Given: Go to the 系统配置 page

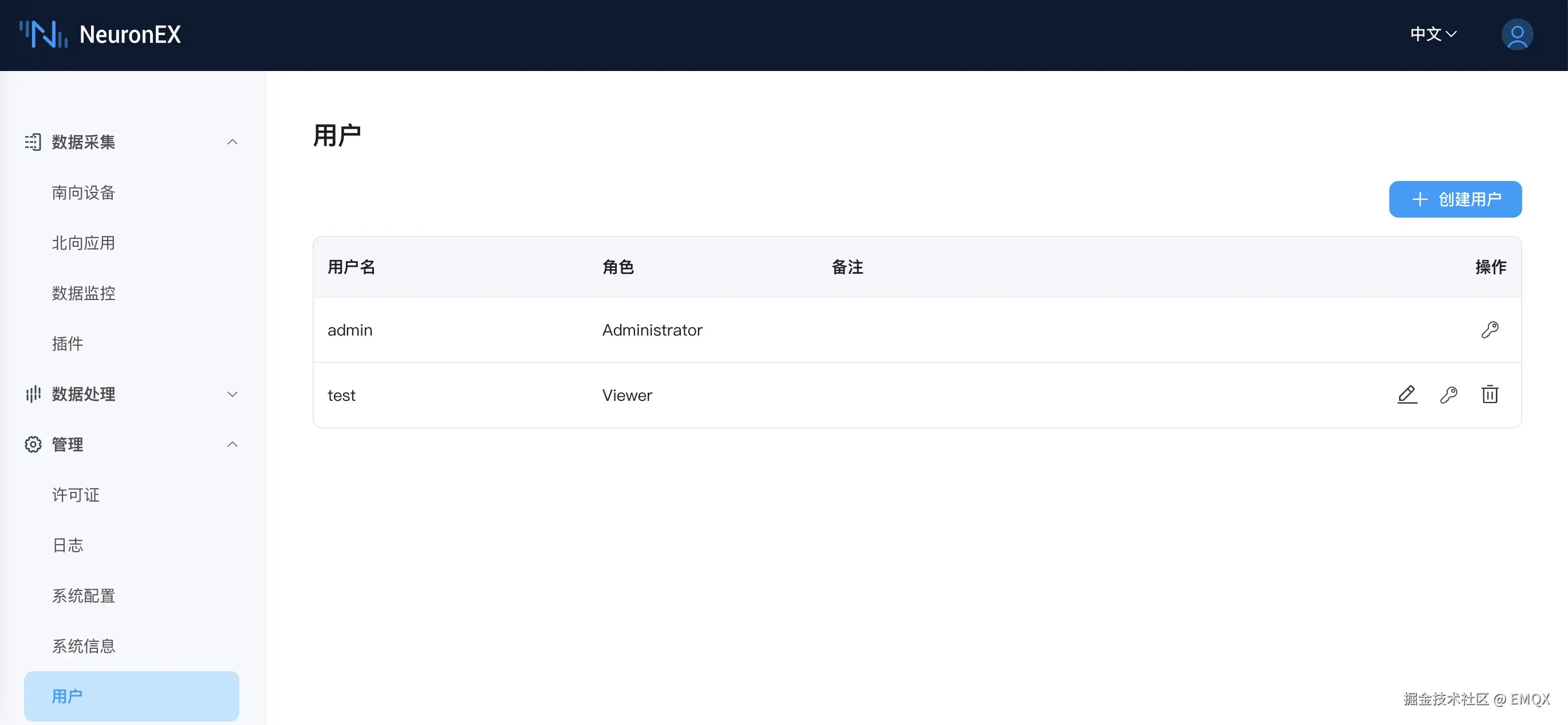Looking at the screenshot, I should (83, 596).
